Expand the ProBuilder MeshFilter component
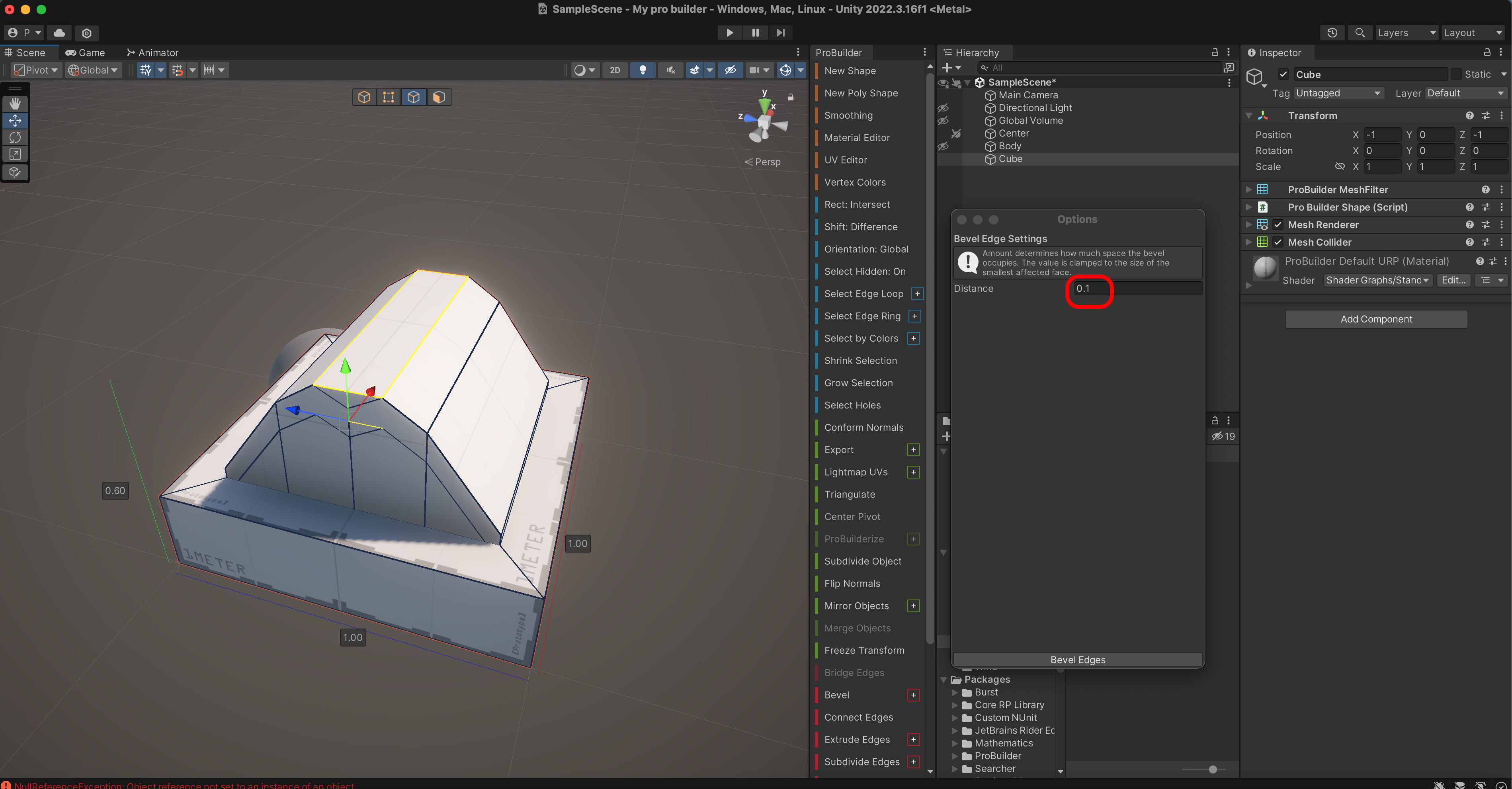Viewport: 1512px width, 789px height. pyautogui.click(x=1248, y=189)
